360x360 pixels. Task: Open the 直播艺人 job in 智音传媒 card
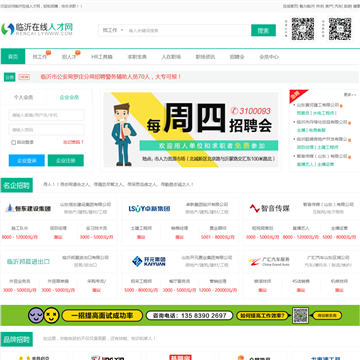(x=301, y=228)
